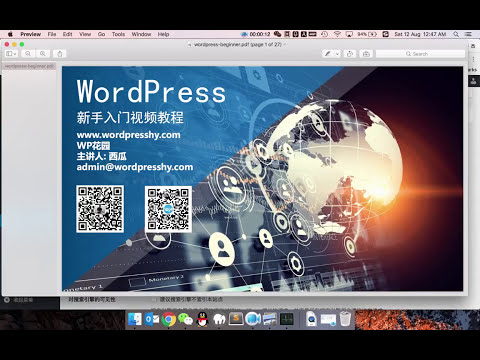Open the View menu
480x360 pixels.
point(85,34)
